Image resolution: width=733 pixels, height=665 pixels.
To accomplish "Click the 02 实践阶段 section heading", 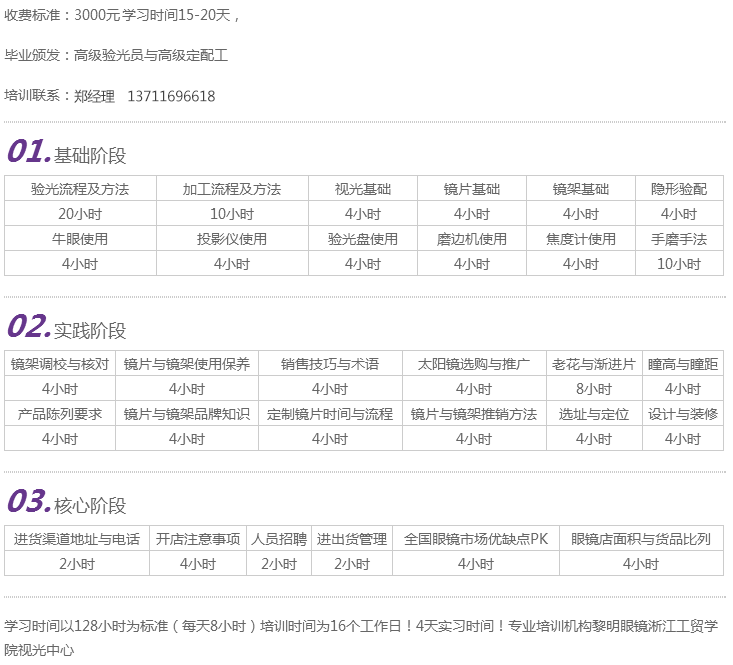I will point(68,328).
